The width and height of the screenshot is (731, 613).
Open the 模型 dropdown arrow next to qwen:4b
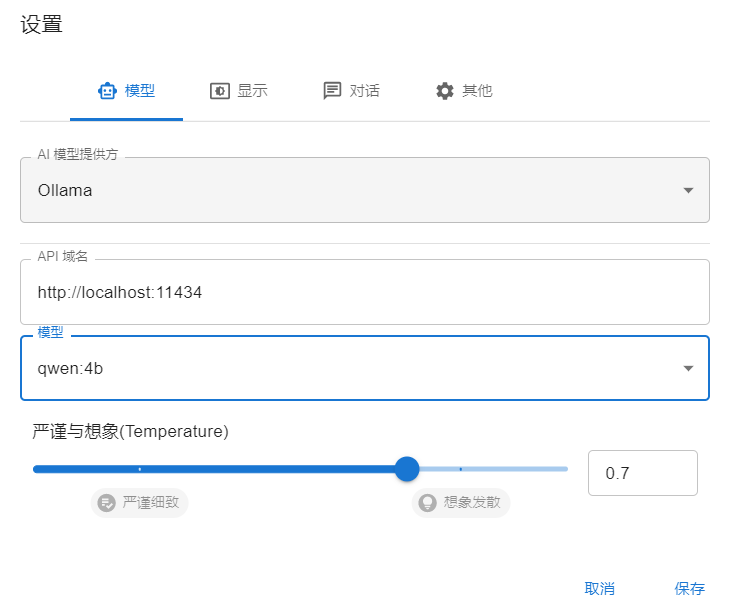(x=688, y=368)
